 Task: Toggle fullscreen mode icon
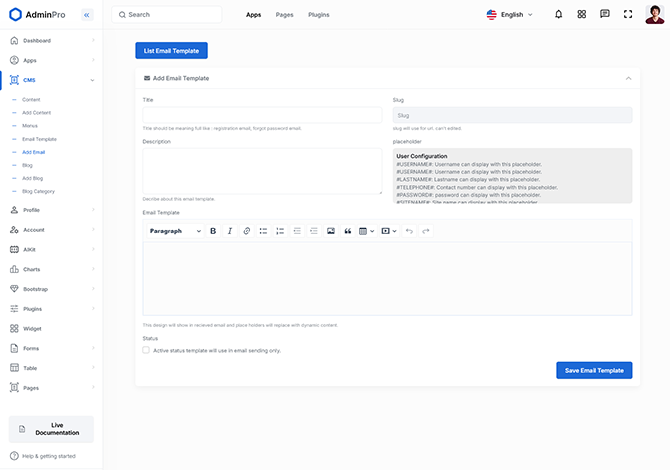[628, 14]
